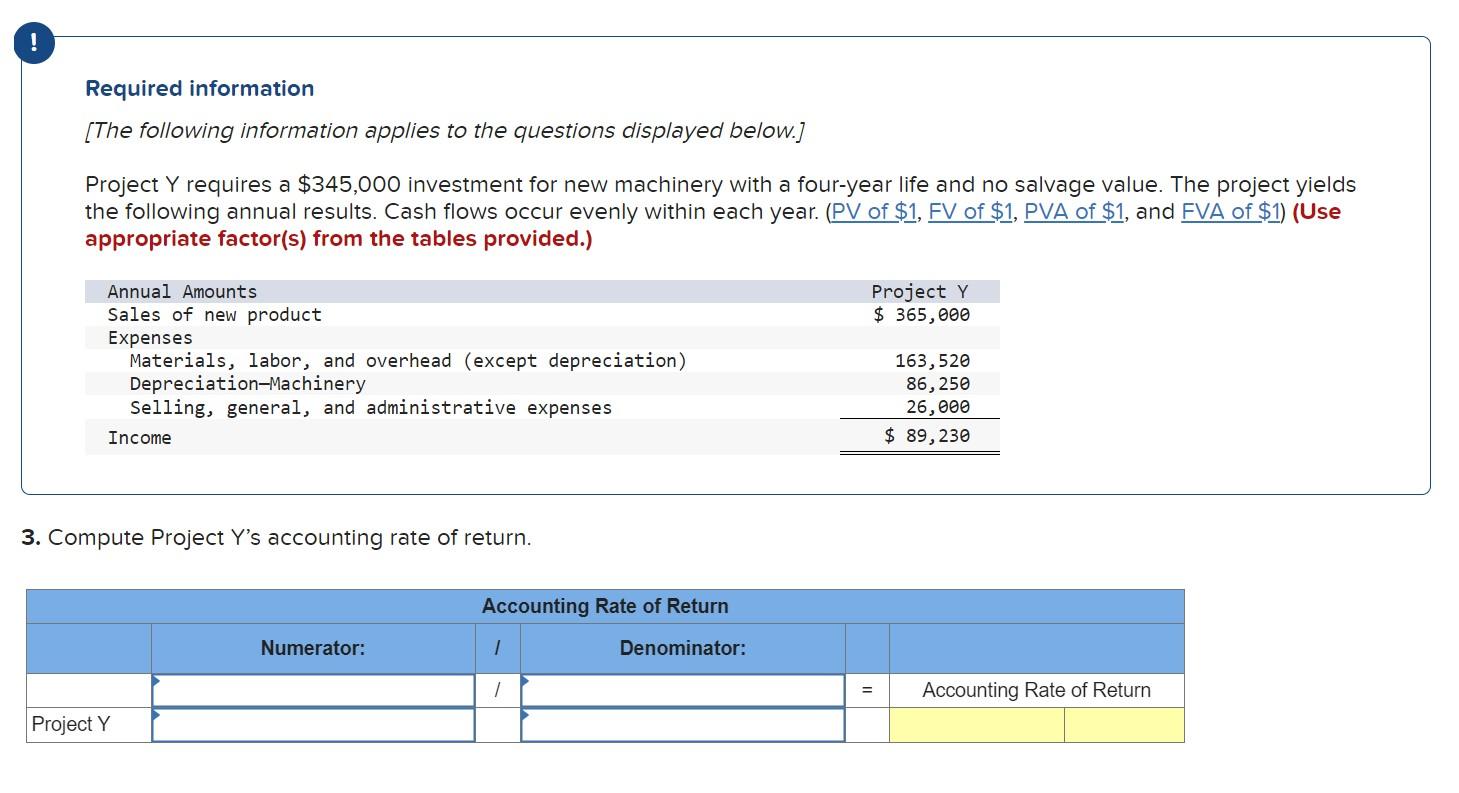1459x793 pixels.
Task: Click the italic 'following information applies' note
Action: (445, 131)
